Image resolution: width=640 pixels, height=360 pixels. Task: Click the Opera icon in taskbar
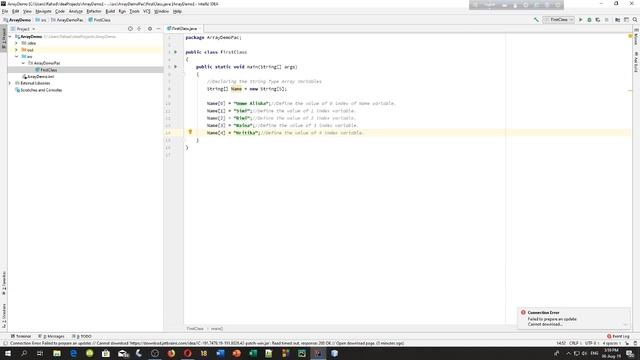pyautogui.click(x=187, y=353)
